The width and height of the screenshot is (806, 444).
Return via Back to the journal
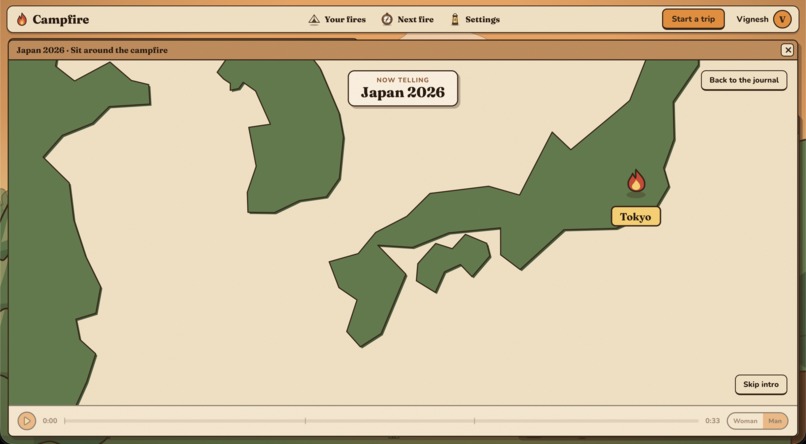[744, 80]
